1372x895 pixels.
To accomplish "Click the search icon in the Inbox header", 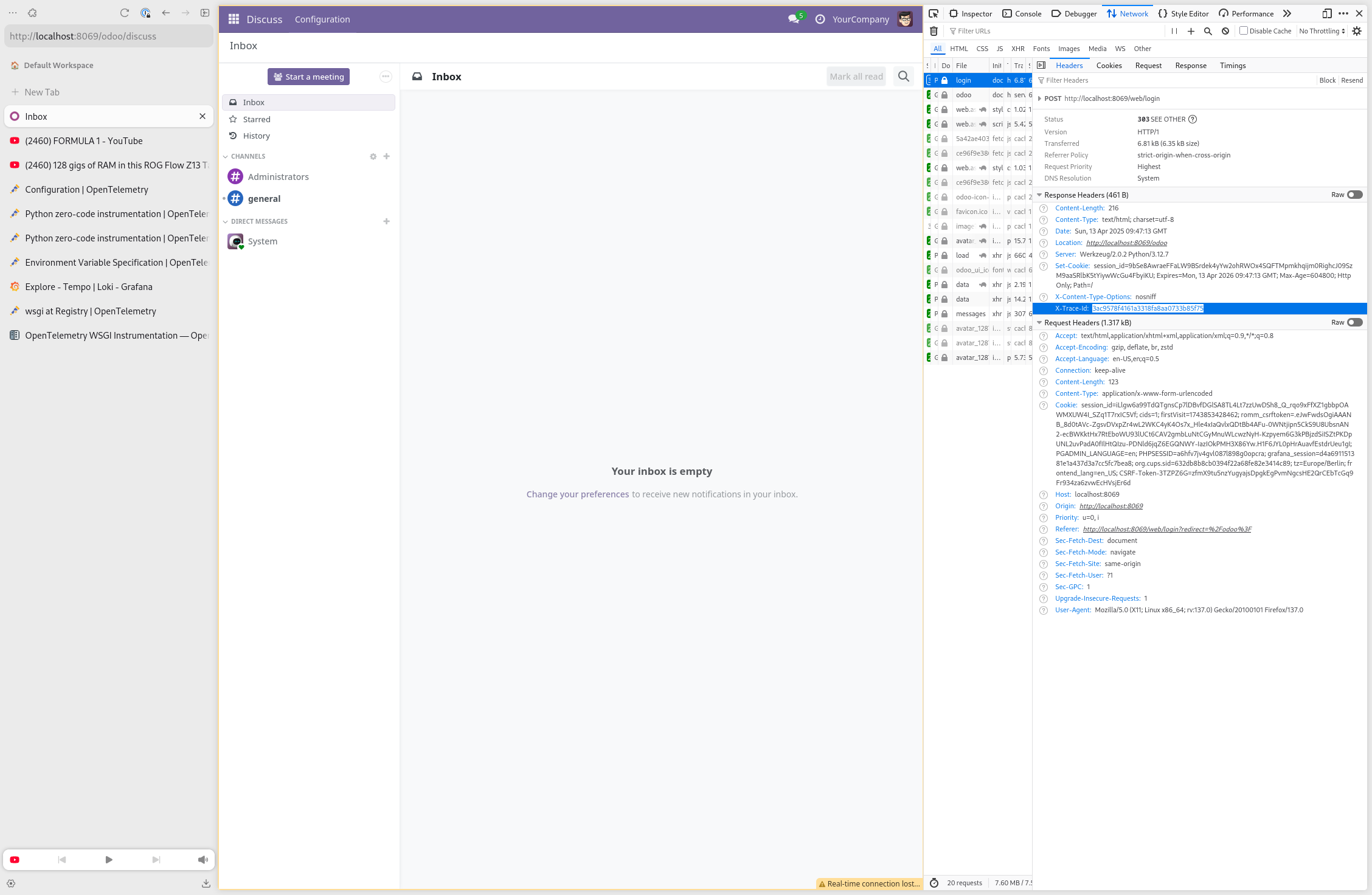I will tap(904, 77).
